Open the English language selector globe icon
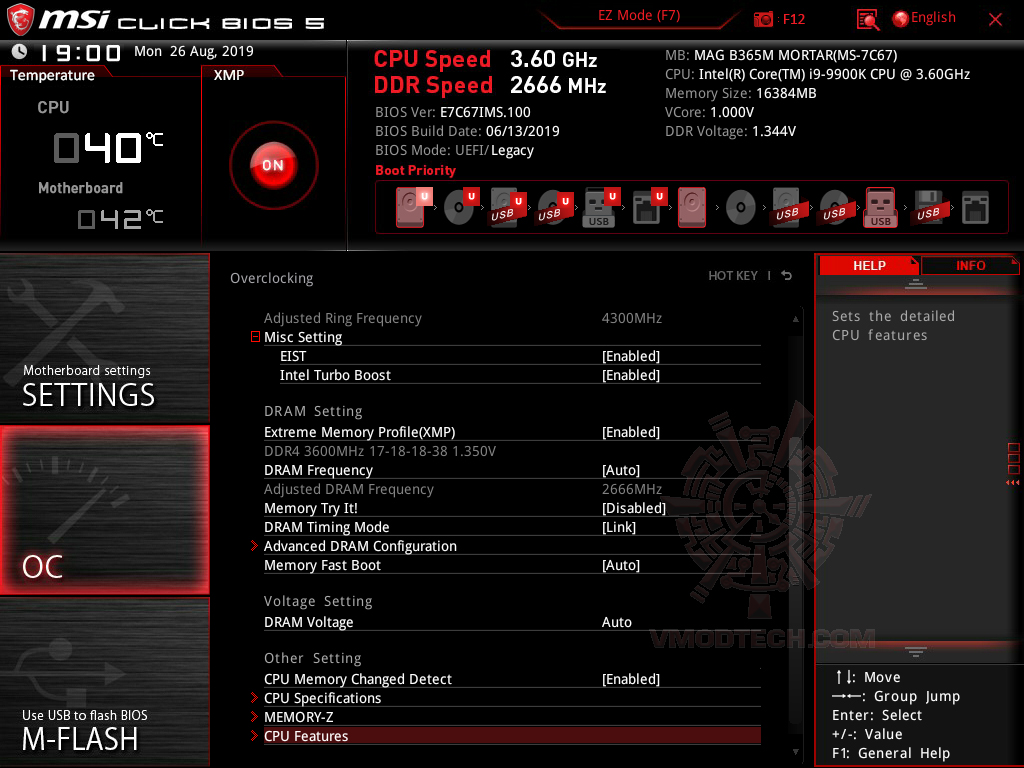This screenshot has width=1024, height=768. 899,17
